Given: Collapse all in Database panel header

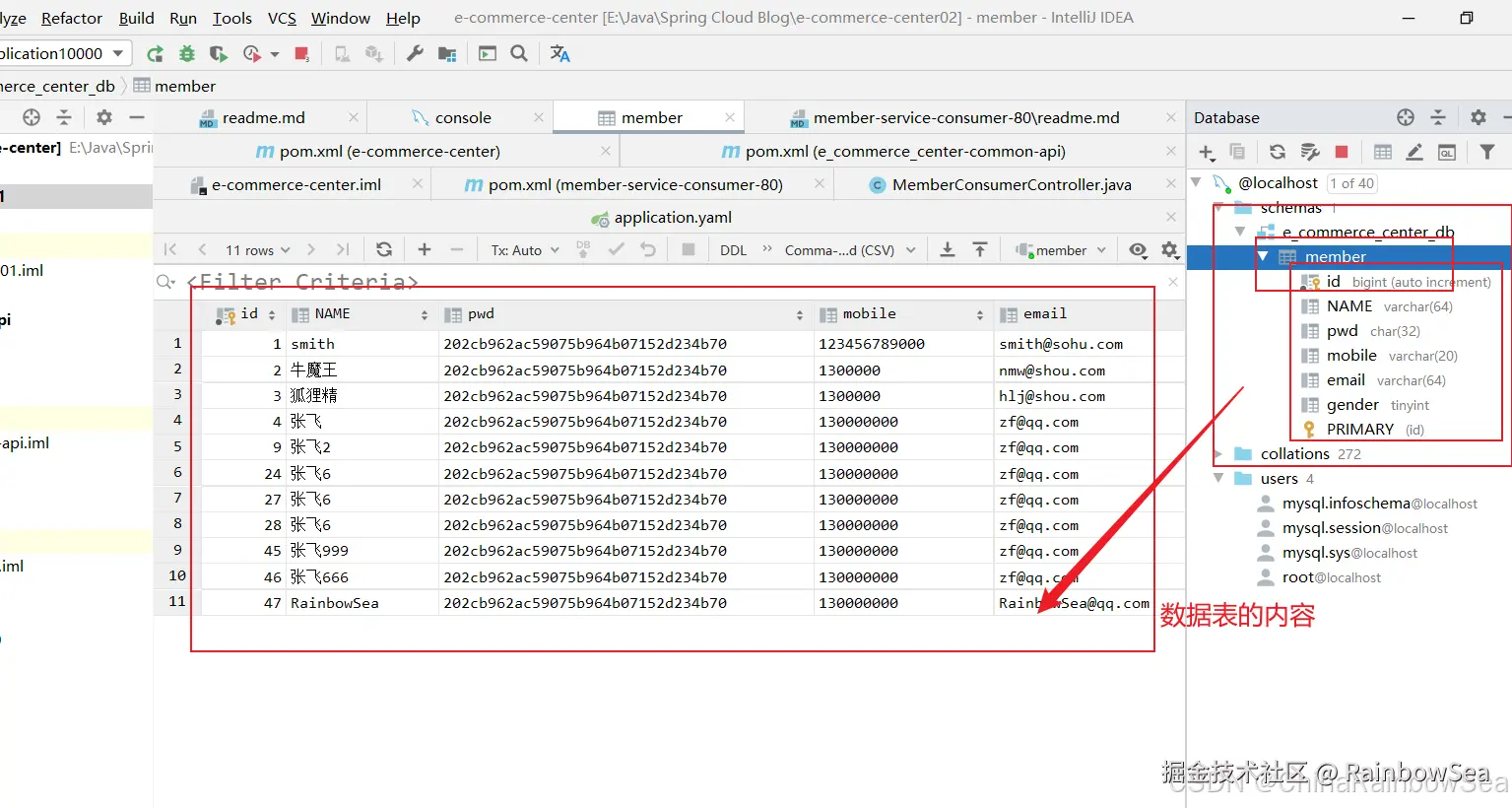Looking at the screenshot, I should tap(1438, 117).
